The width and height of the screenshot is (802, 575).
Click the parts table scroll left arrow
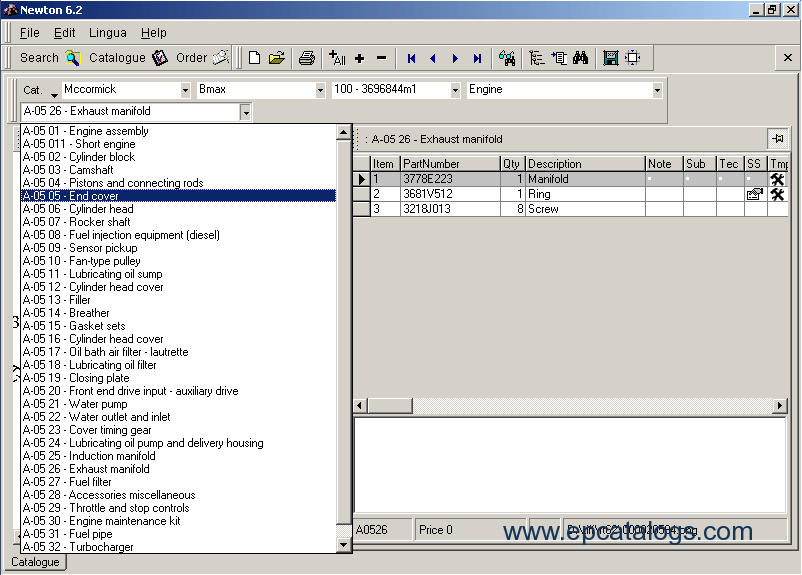point(360,406)
